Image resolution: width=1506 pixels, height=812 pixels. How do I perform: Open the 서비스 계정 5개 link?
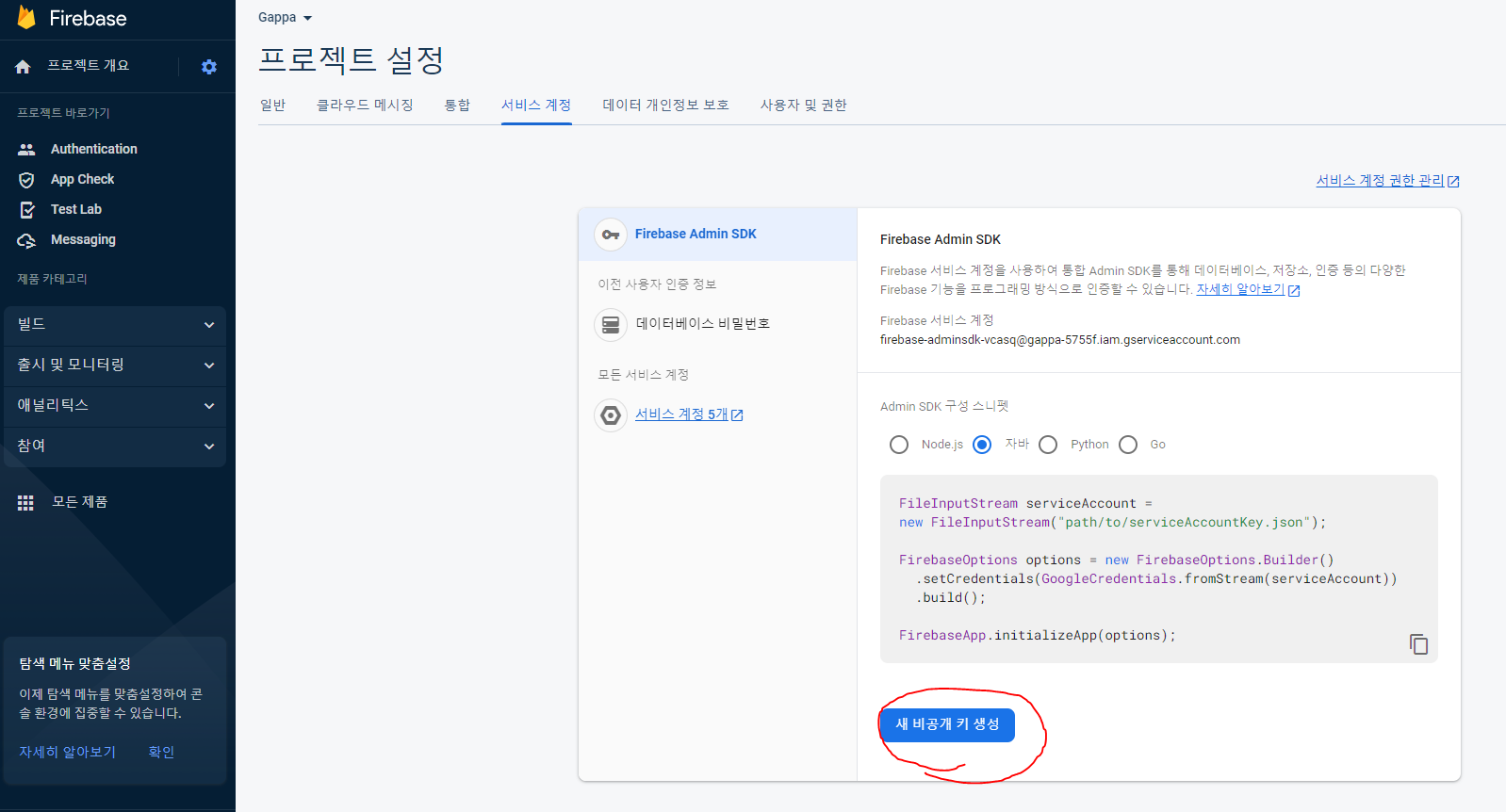681,414
